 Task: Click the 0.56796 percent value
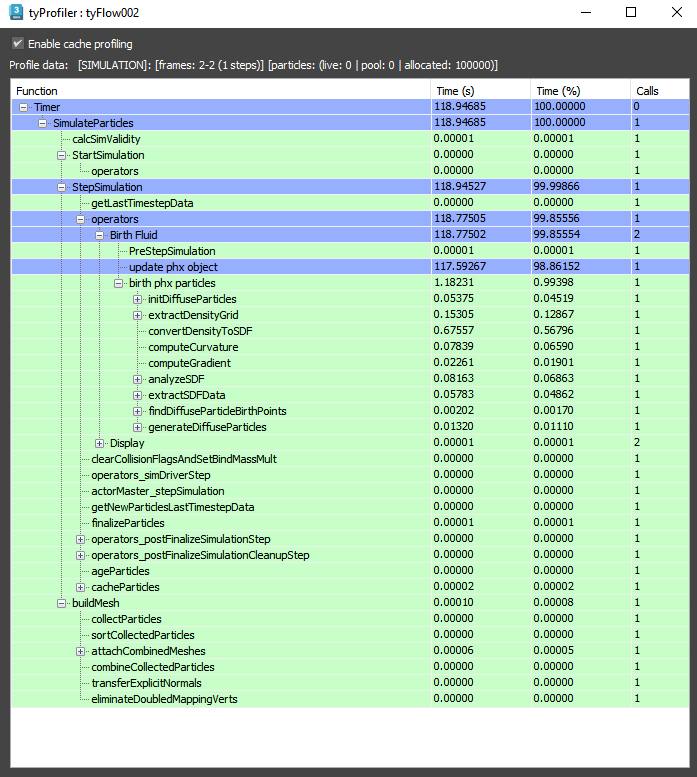click(553, 331)
